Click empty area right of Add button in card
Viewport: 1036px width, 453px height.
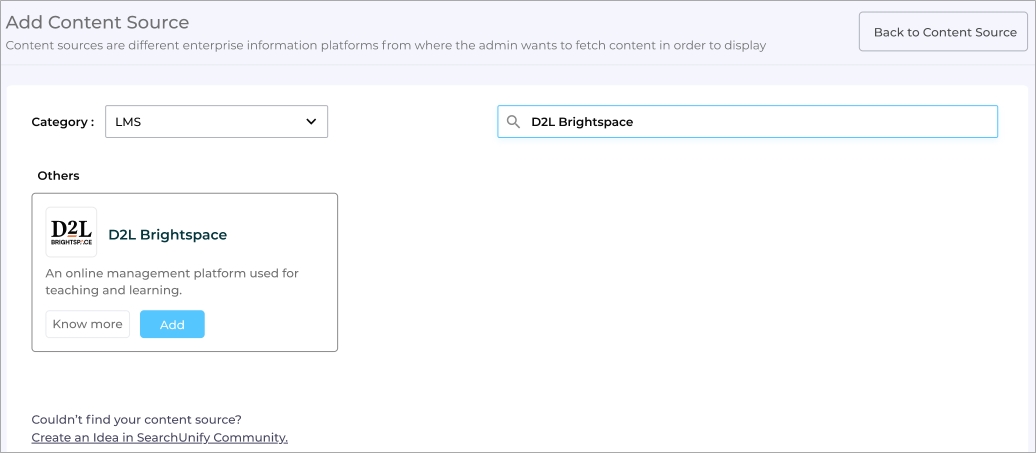[268, 324]
